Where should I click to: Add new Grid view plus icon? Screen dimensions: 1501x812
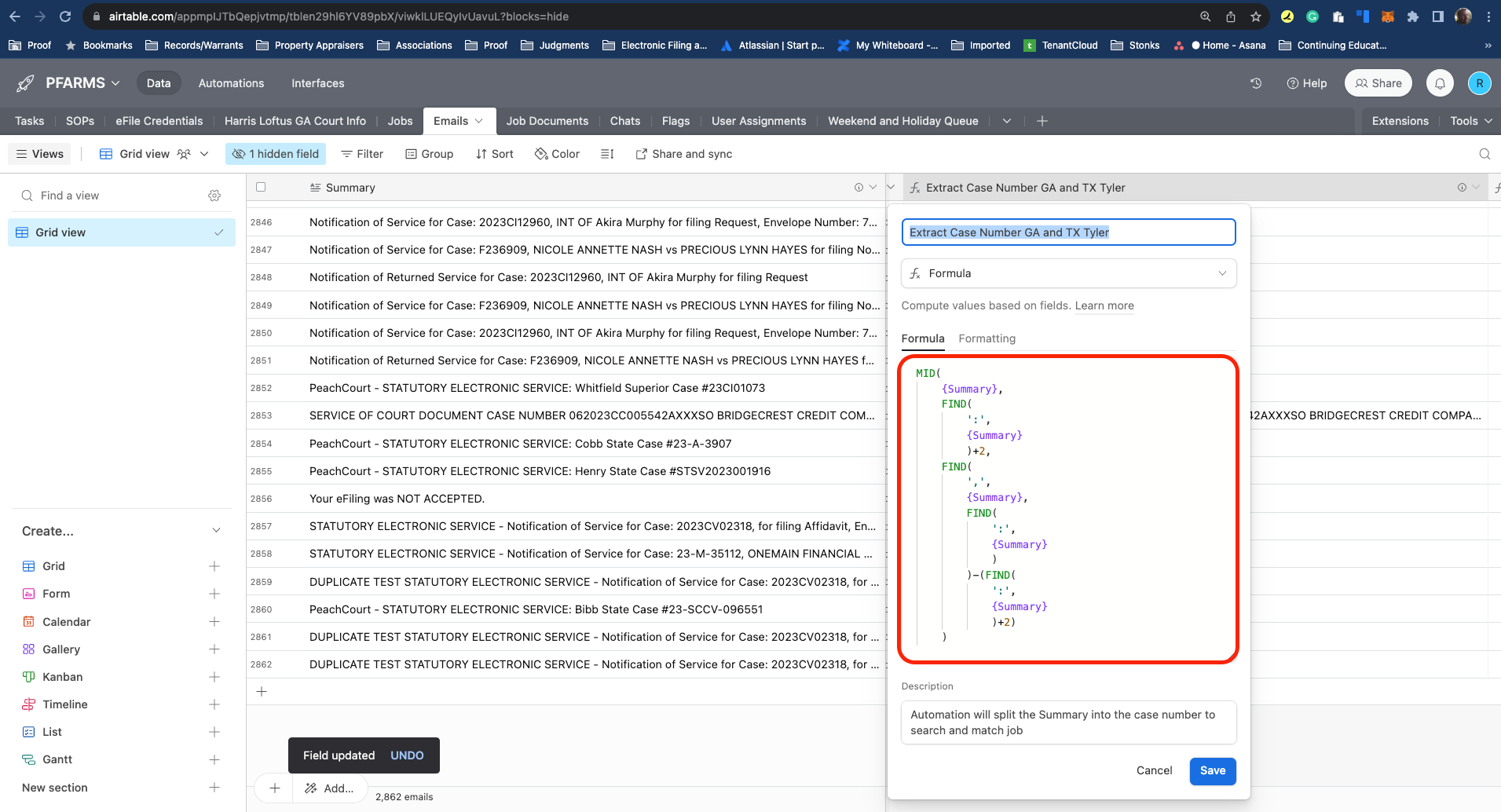[214, 566]
